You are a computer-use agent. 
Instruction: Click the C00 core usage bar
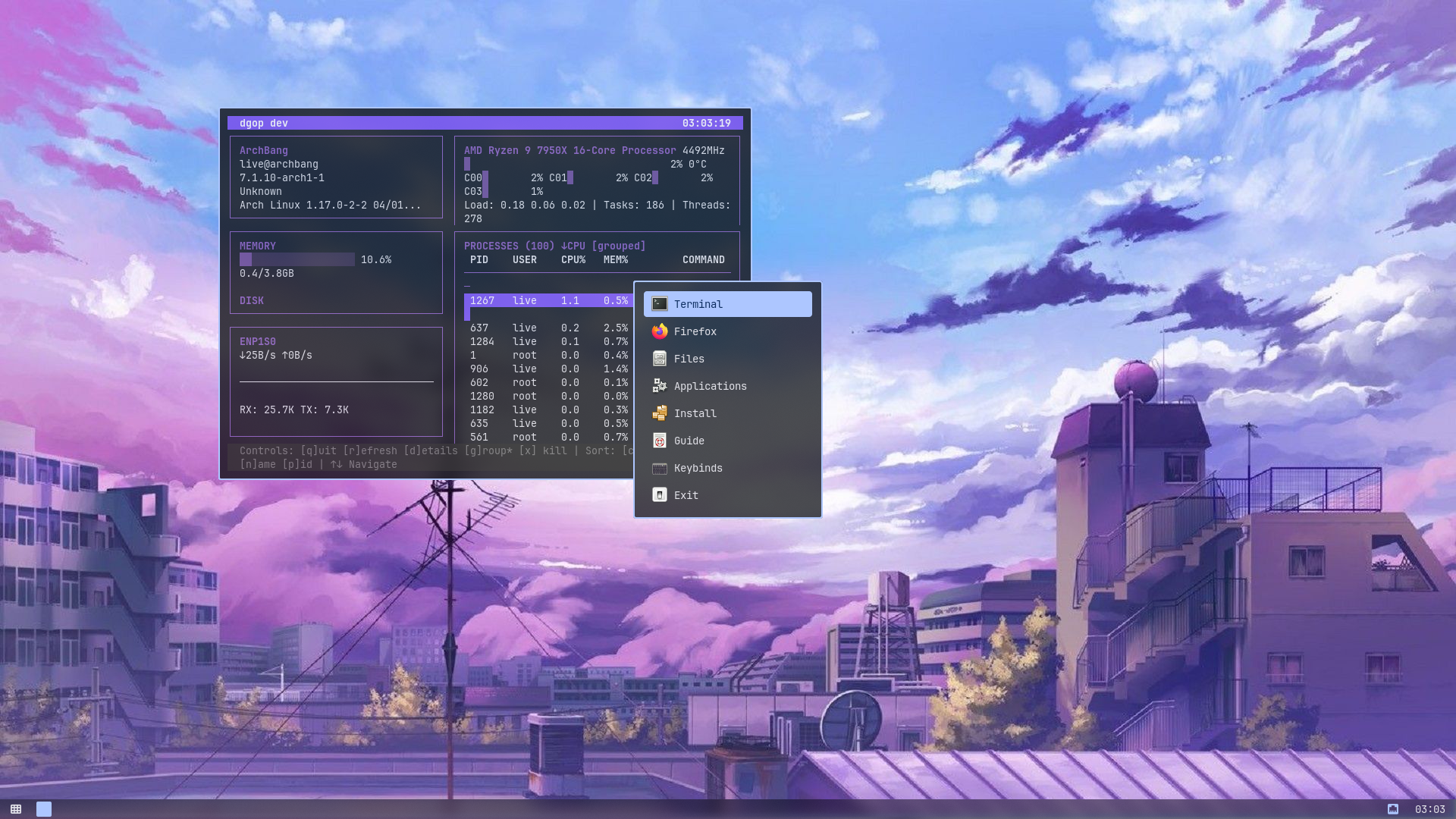click(x=485, y=177)
